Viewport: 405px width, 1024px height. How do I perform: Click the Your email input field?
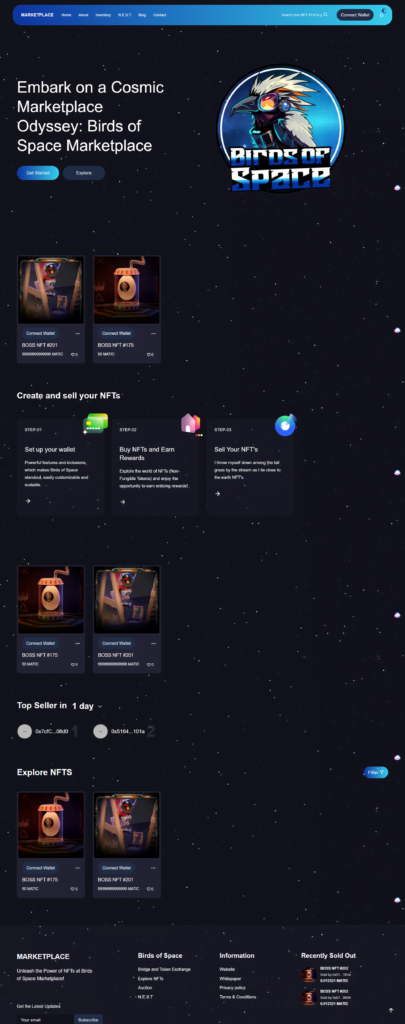[x=44, y=1019]
